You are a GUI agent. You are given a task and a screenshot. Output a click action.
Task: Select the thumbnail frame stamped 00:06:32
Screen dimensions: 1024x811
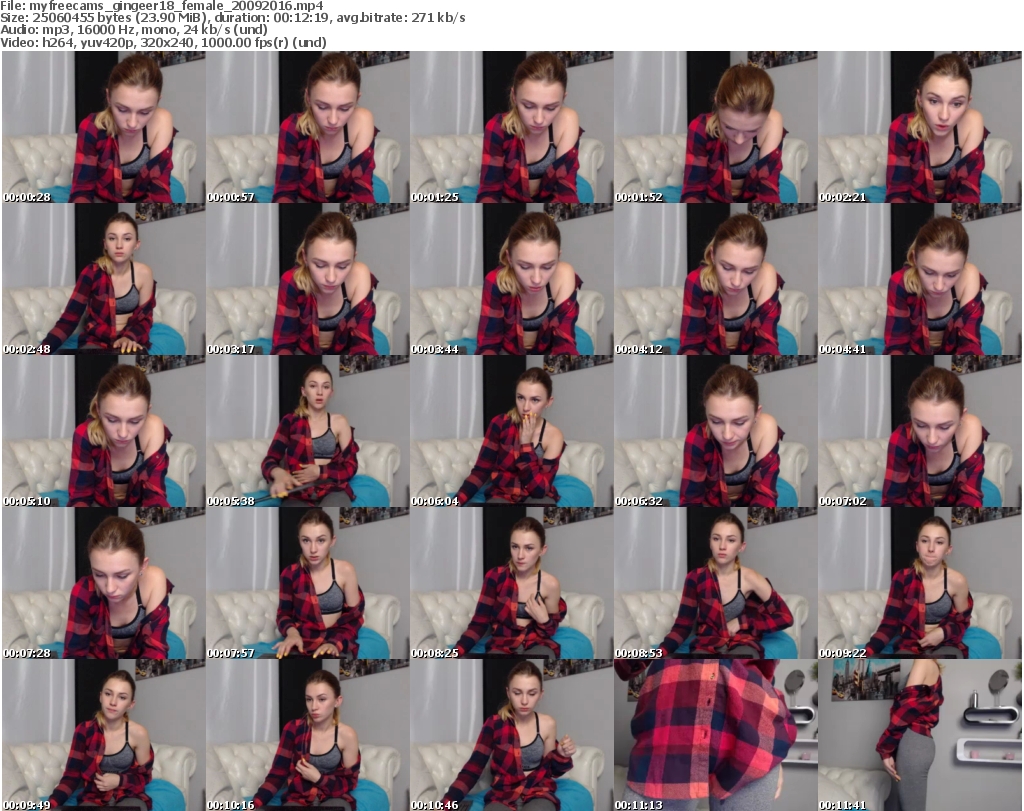click(716, 432)
